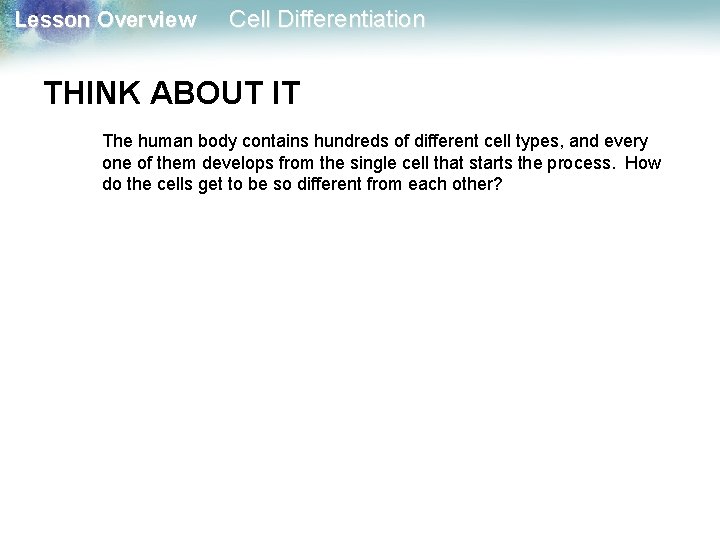720x540 pixels.
Task: Click the 'Lesson Overview' header text
Action: click(x=106, y=20)
